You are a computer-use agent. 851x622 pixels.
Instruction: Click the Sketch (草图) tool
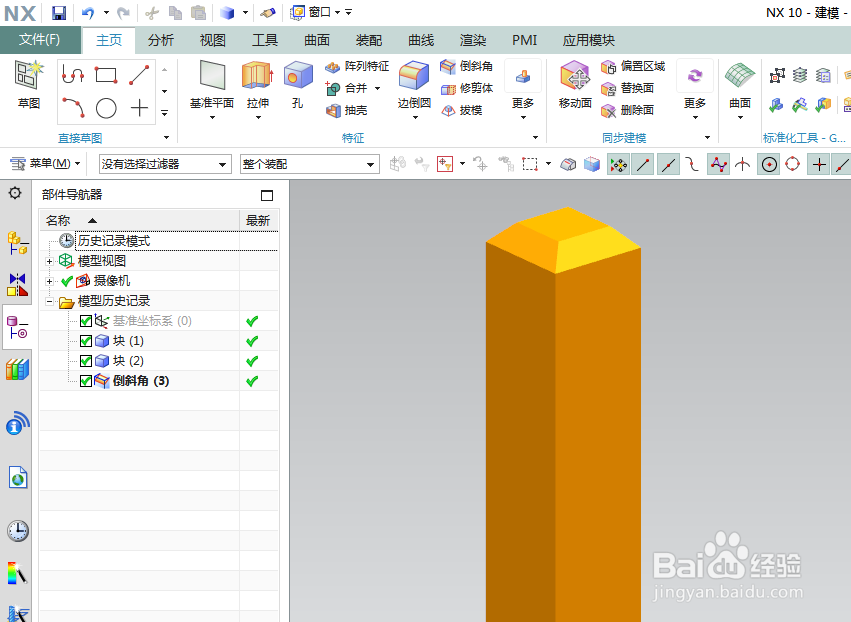29,85
